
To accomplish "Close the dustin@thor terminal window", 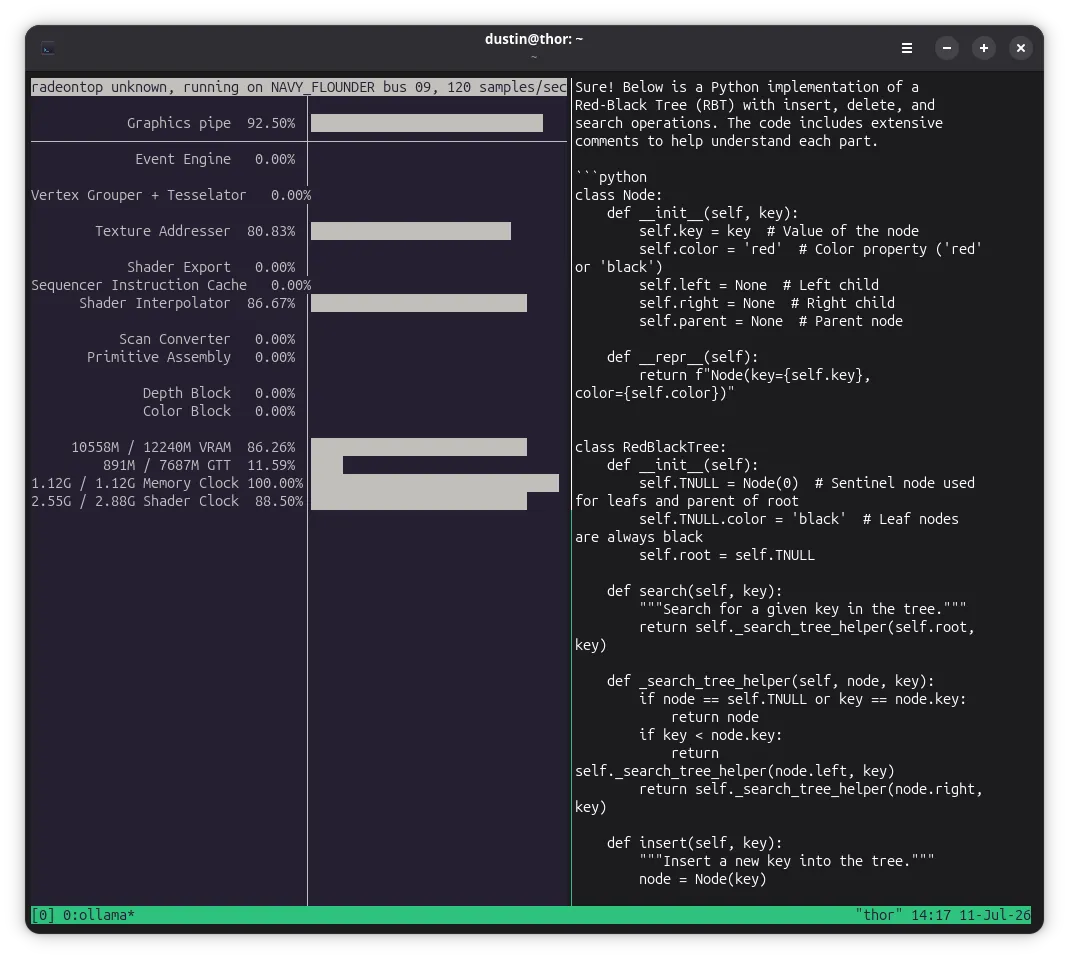I will coord(1020,48).
